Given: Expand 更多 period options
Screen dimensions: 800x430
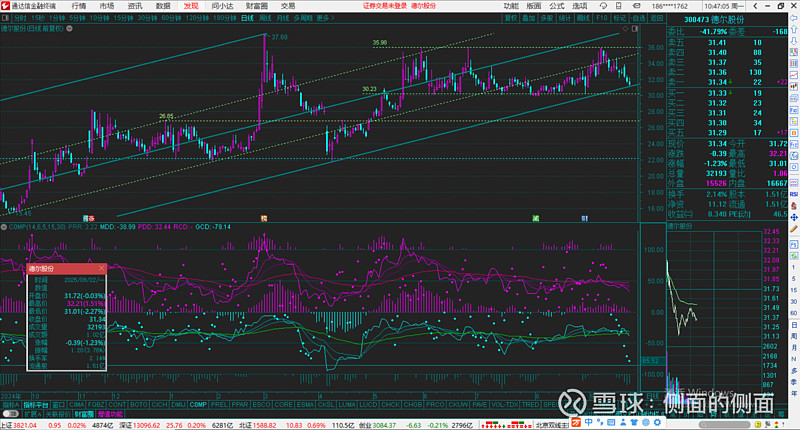Looking at the screenshot, I should (x=325, y=18).
